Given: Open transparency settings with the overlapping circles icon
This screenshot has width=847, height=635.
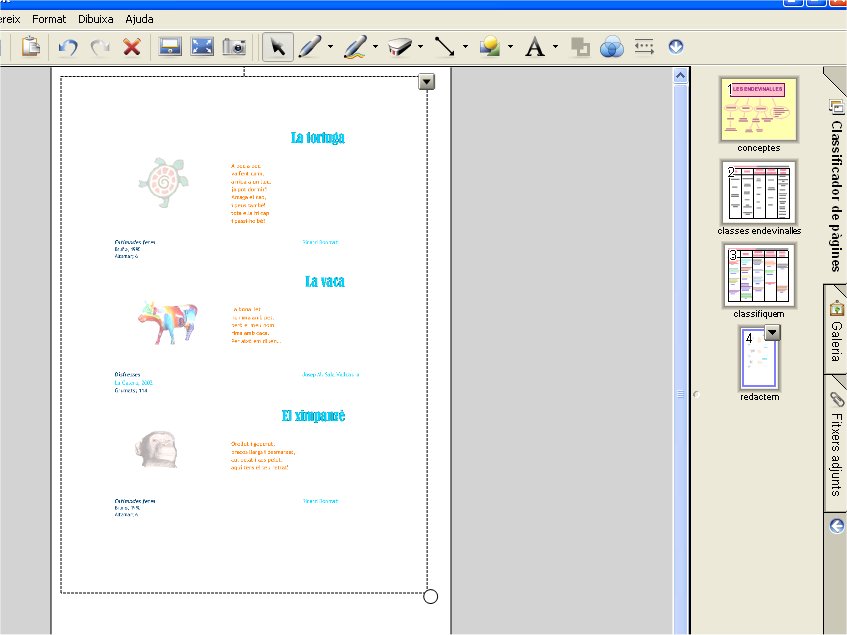Looking at the screenshot, I should click(612, 48).
